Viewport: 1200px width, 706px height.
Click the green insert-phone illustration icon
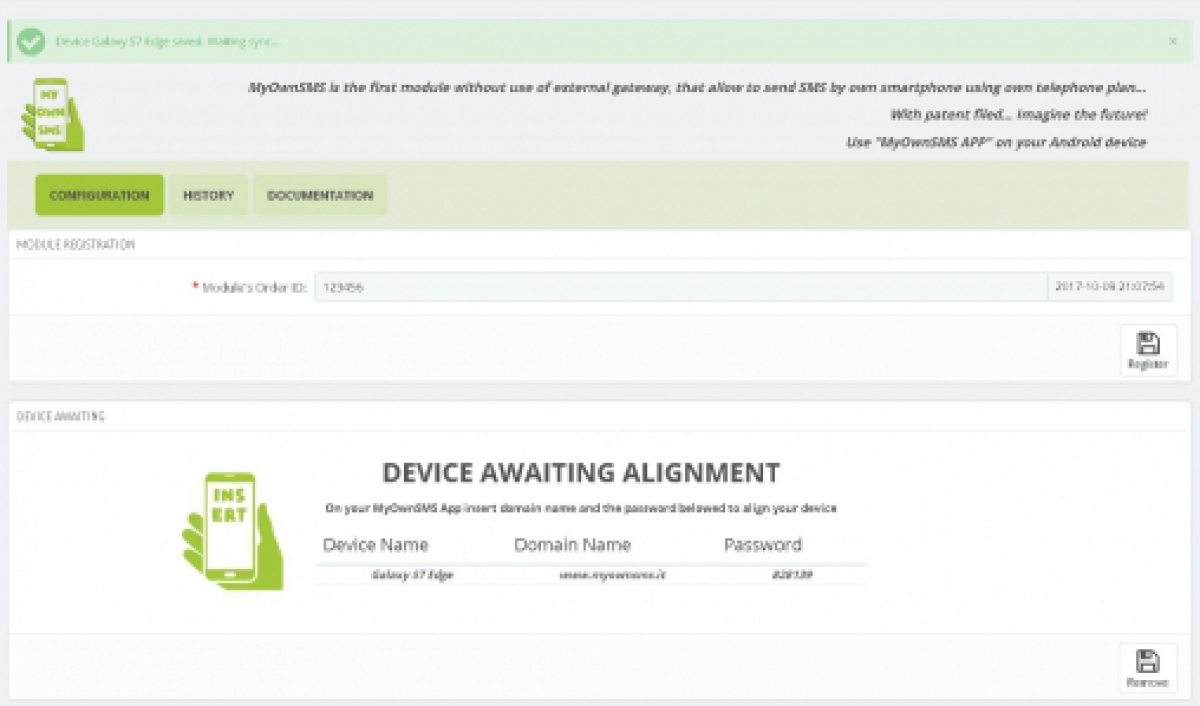tap(232, 530)
